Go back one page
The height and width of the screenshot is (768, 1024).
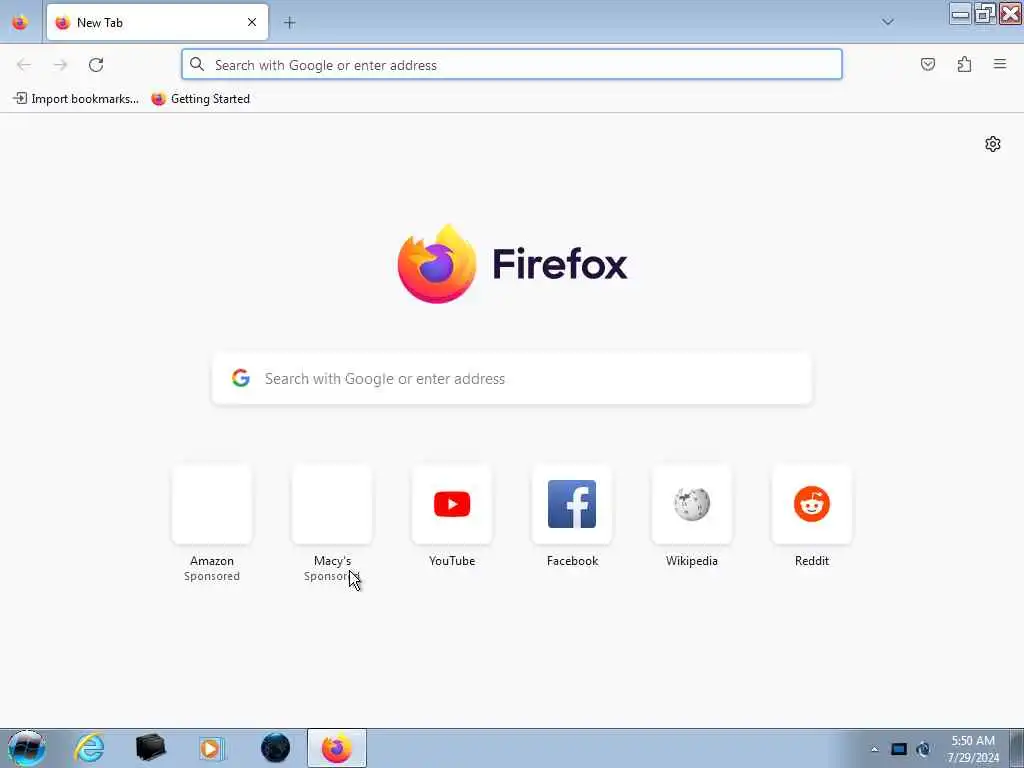tap(24, 65)
